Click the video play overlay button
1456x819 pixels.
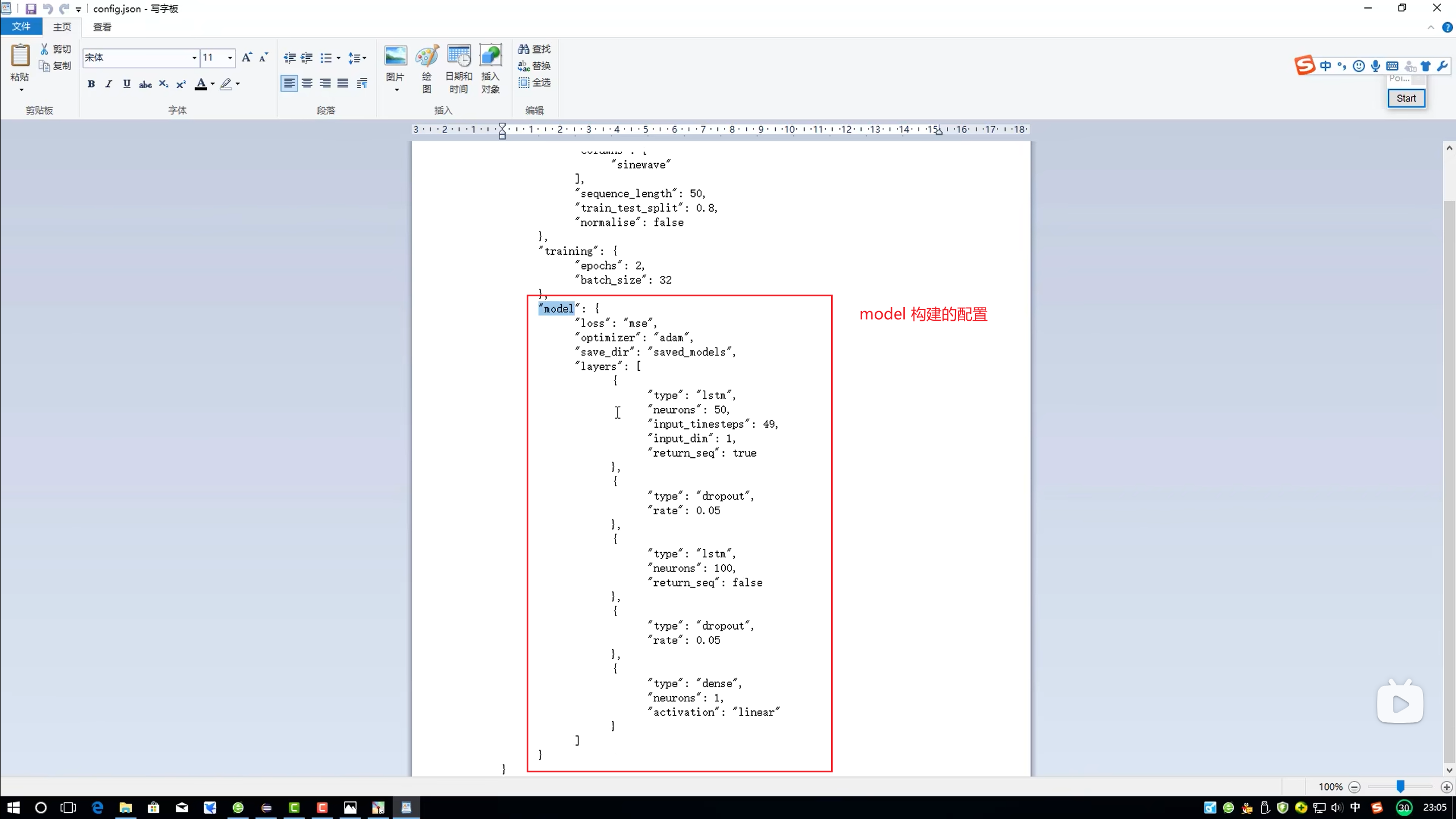1400,704
